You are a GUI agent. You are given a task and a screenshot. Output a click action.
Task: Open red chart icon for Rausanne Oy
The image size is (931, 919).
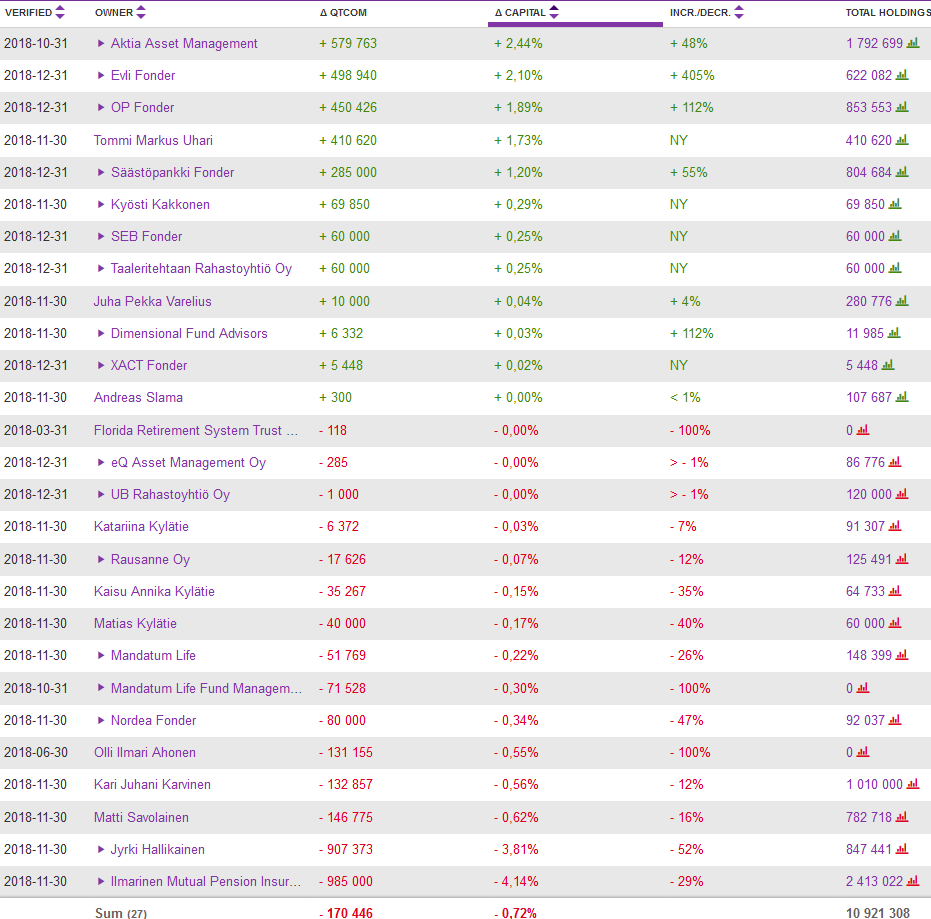[x=902, y=558]
